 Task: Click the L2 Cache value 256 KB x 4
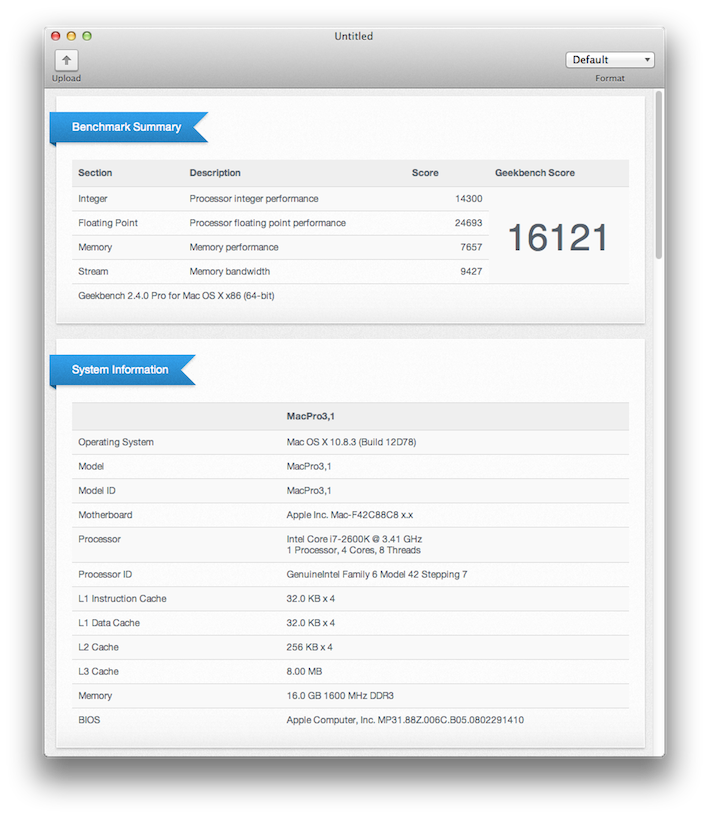point(309,647)
